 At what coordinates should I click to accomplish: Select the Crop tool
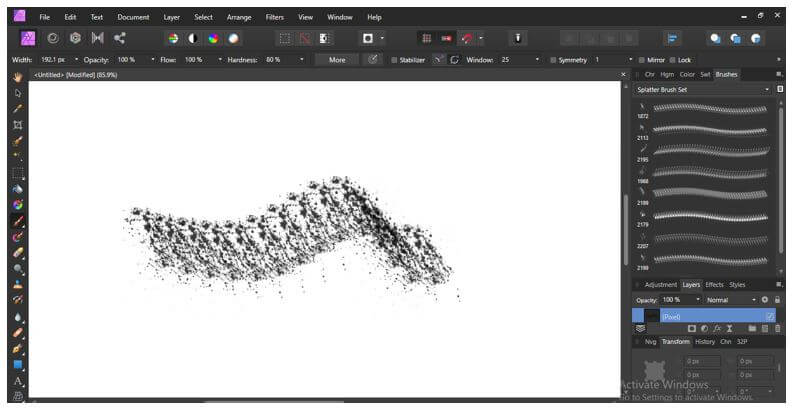click(x=18, y=125)
